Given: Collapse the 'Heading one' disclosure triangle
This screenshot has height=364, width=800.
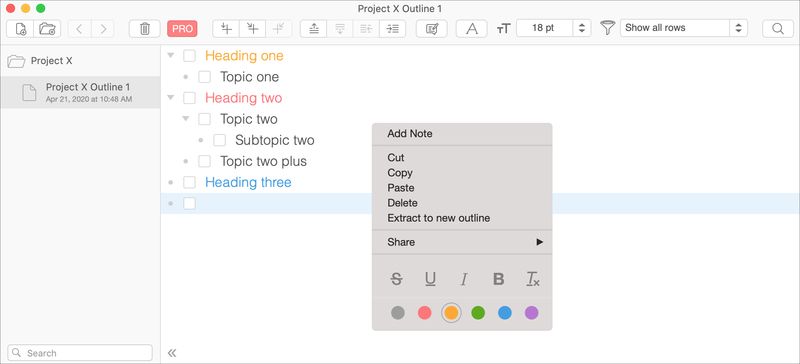Looking at the screenshot, I should pyautogui.click(x=170, y=55).
